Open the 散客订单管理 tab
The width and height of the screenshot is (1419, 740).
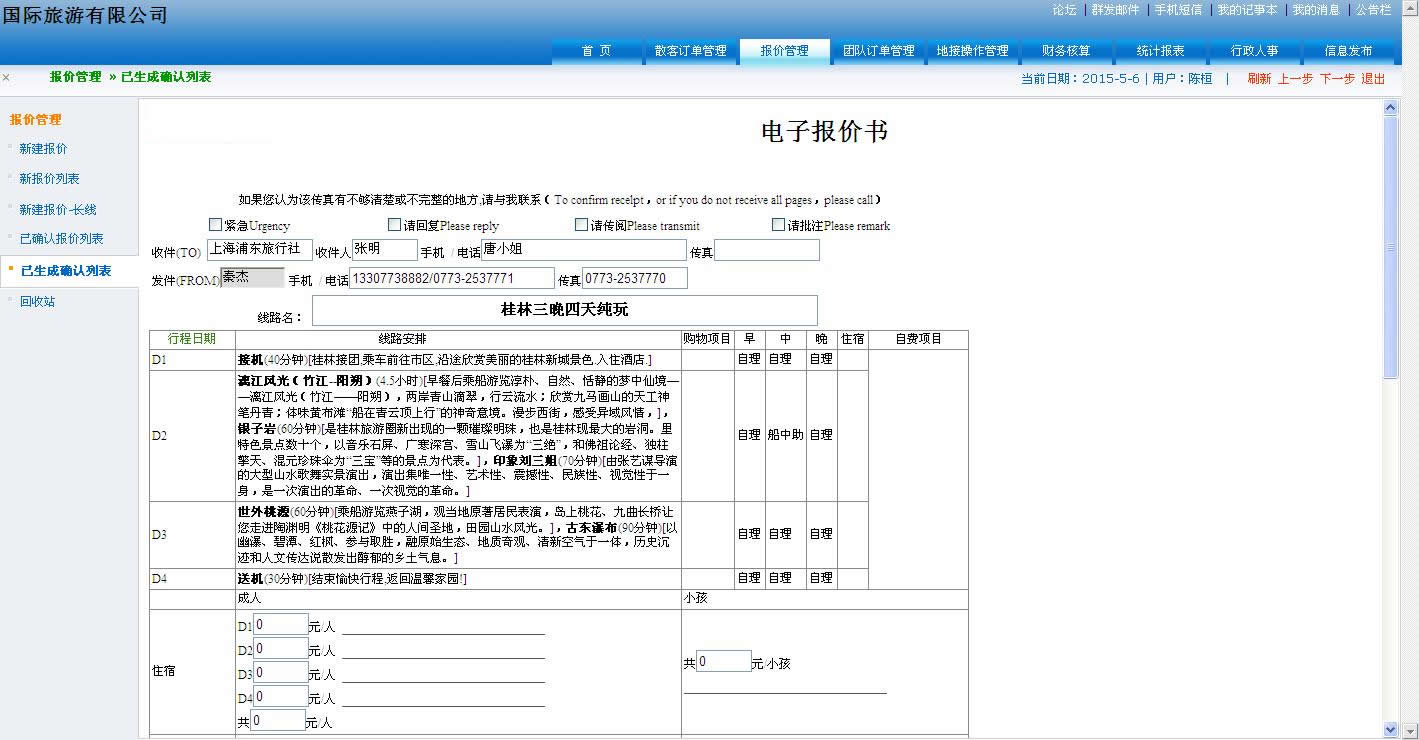(x=690, y=51)
